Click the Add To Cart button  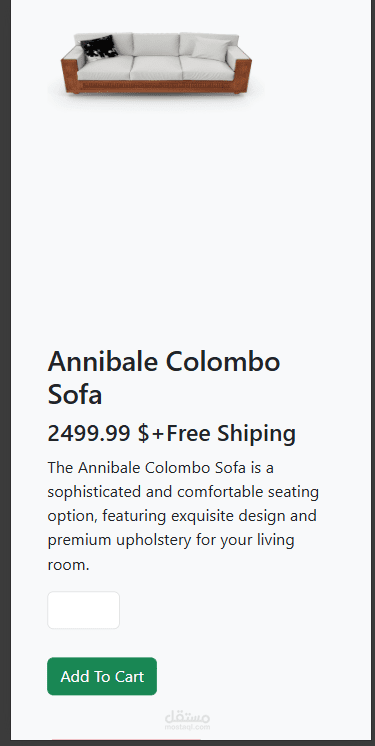tap(102, 676)
